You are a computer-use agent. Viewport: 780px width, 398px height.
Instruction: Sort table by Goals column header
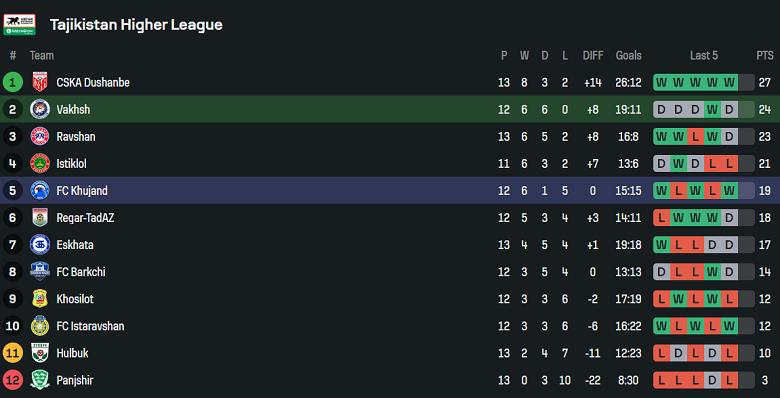[628, 55]
